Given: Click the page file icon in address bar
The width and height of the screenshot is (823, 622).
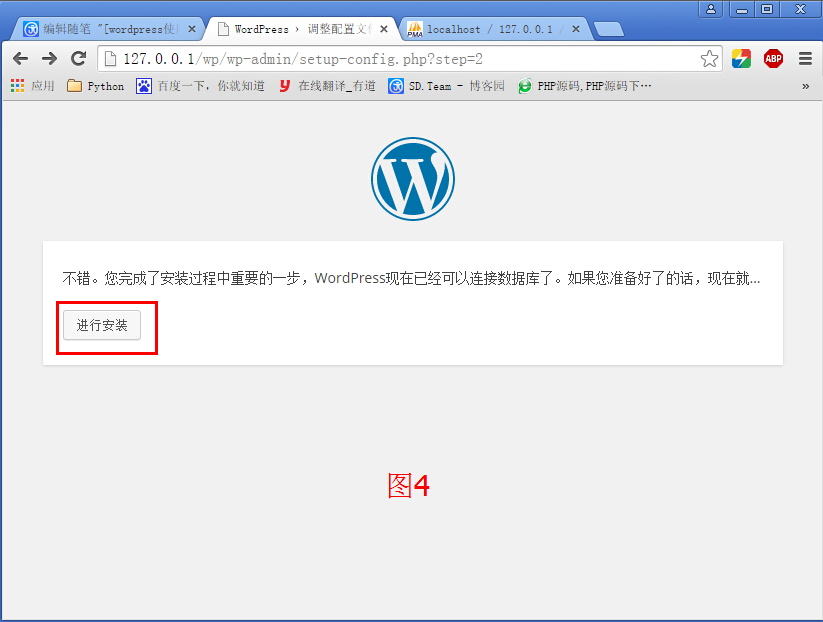Looking at the screenshot, I should pyautogui.click(x=110, y=59).
